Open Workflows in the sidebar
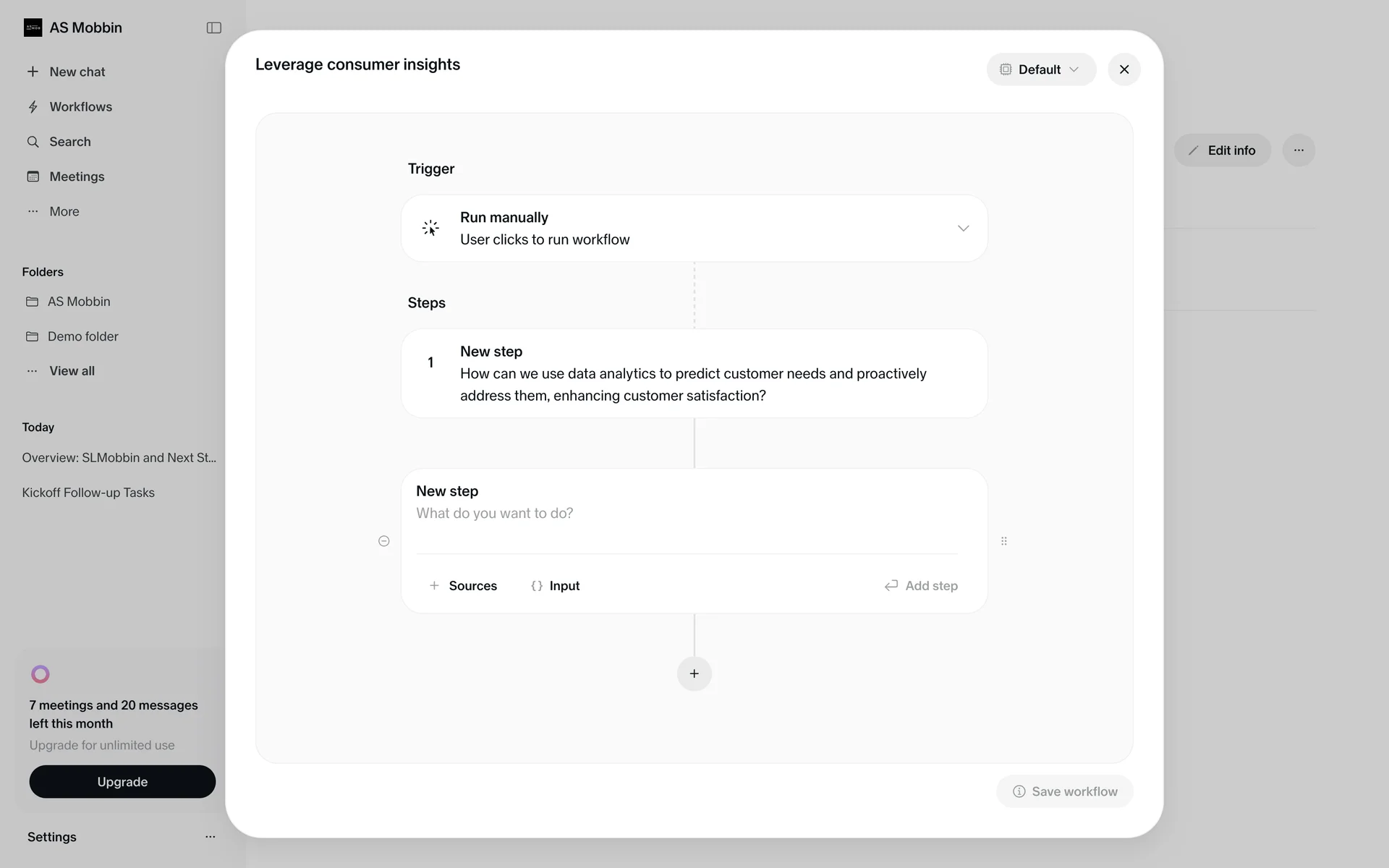Screen dimensions: 1389x868 click(x=80, y=107)
